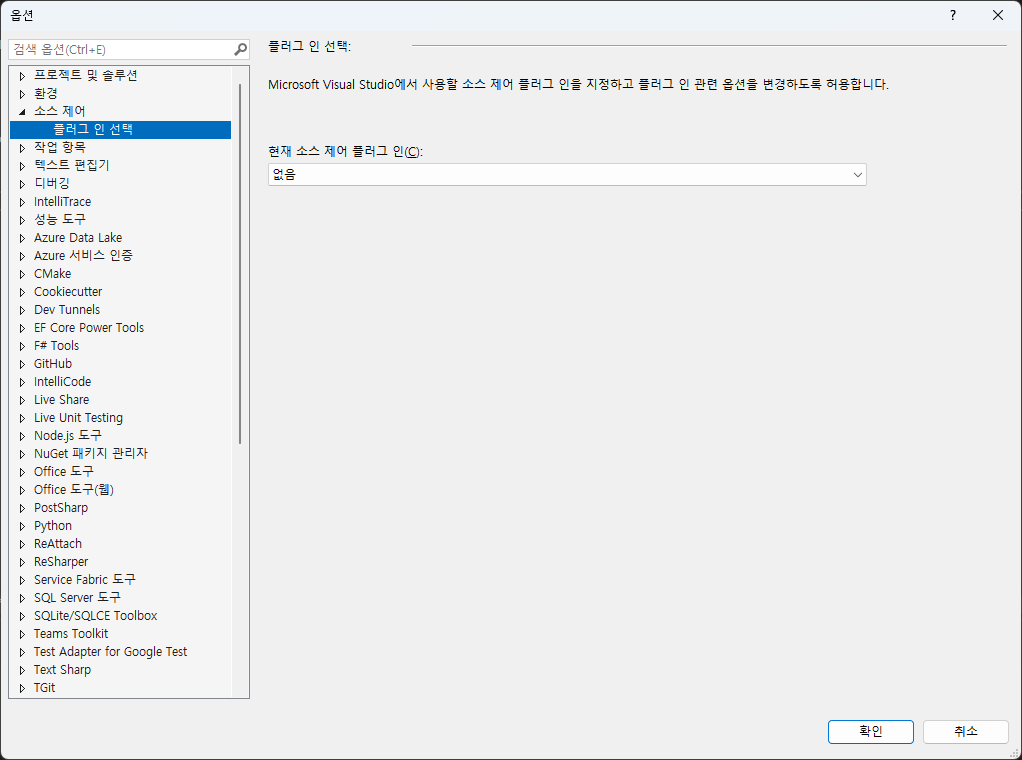Click the search magnifier icon

click(x=241, y=50)
